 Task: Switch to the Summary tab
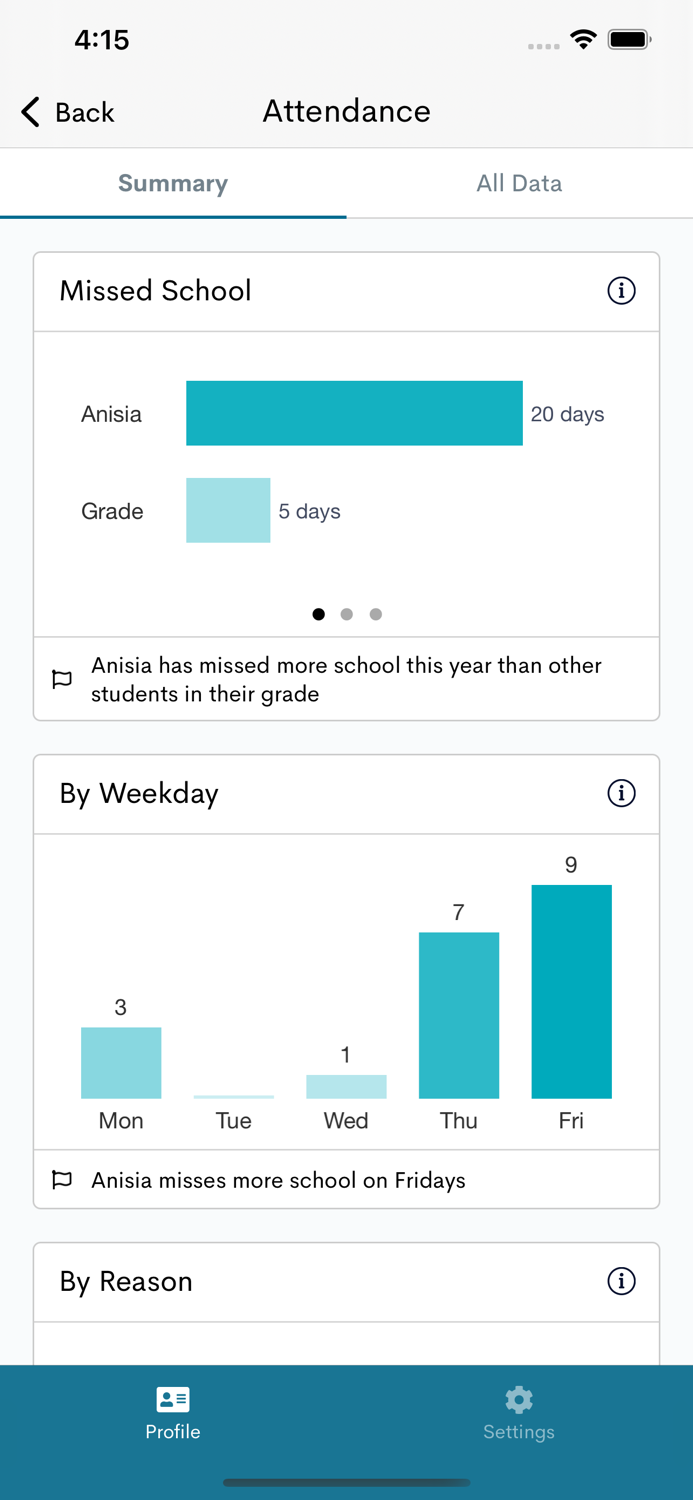(173, 183)
